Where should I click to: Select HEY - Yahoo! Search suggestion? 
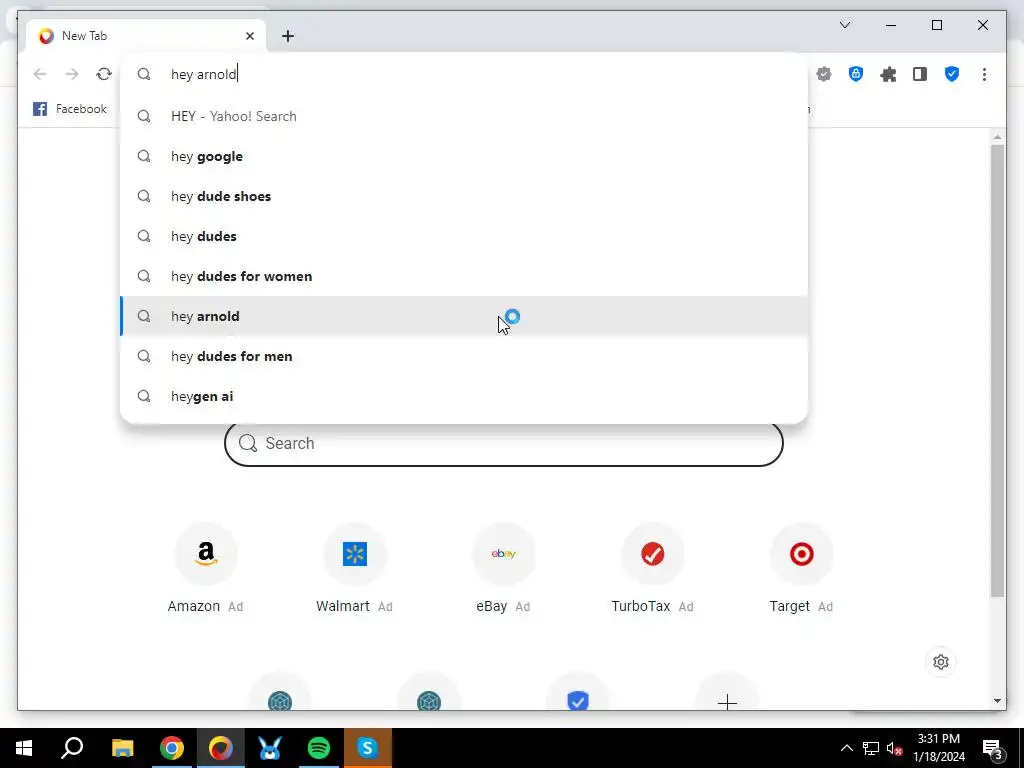(464, 116)
